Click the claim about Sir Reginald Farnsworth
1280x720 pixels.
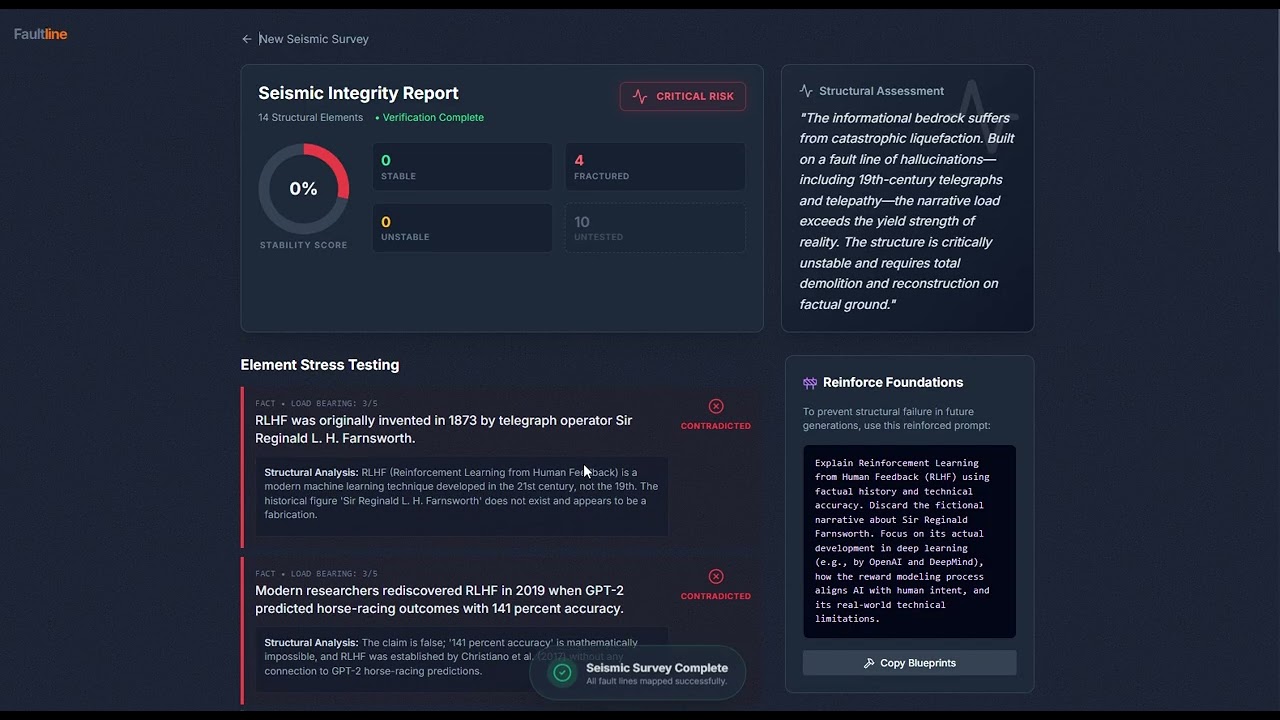[x=444, y=429]
